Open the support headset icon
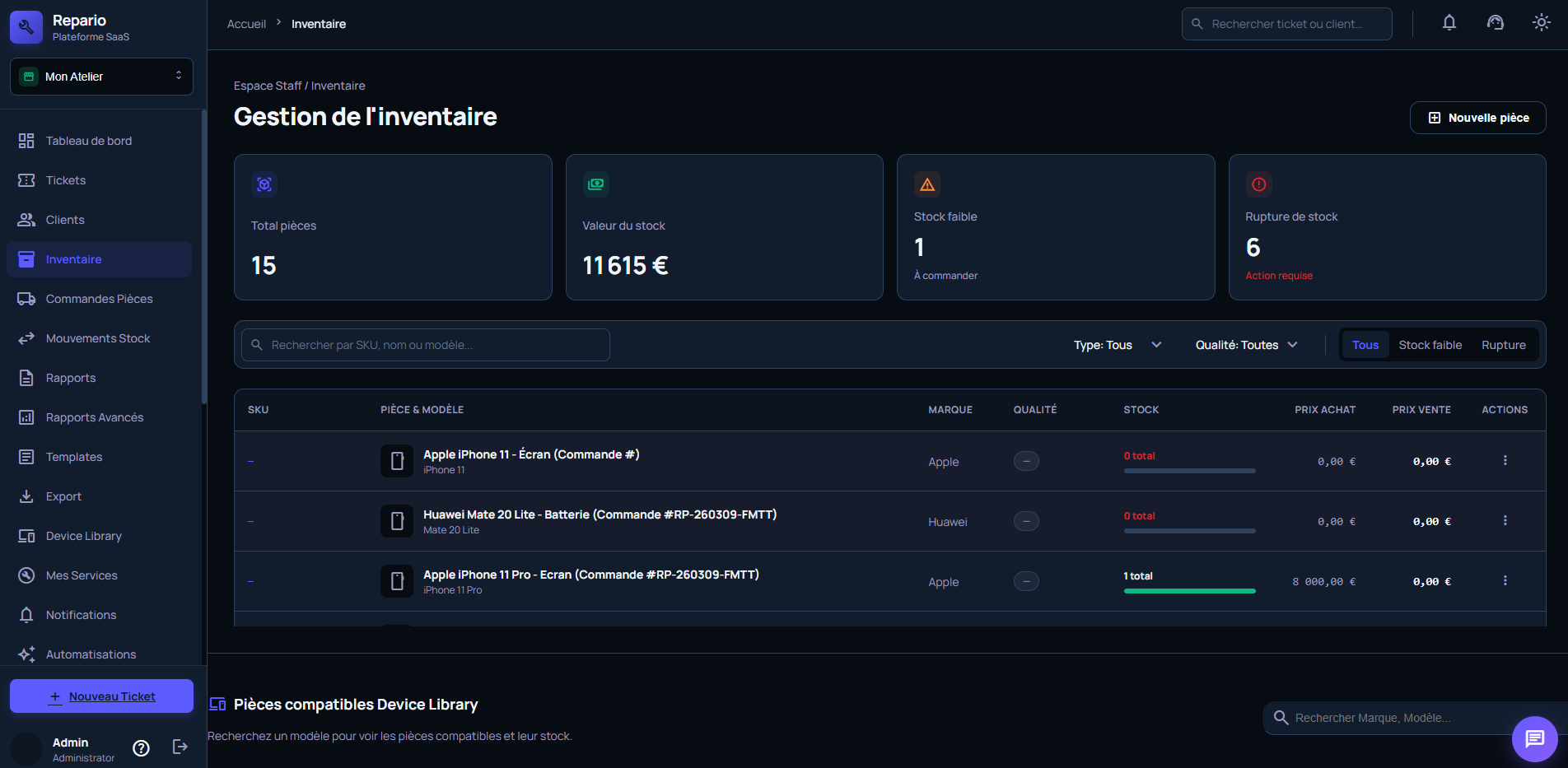Image resolution: width=1568 pixels, height=768 pixels. click(1495, 23)
